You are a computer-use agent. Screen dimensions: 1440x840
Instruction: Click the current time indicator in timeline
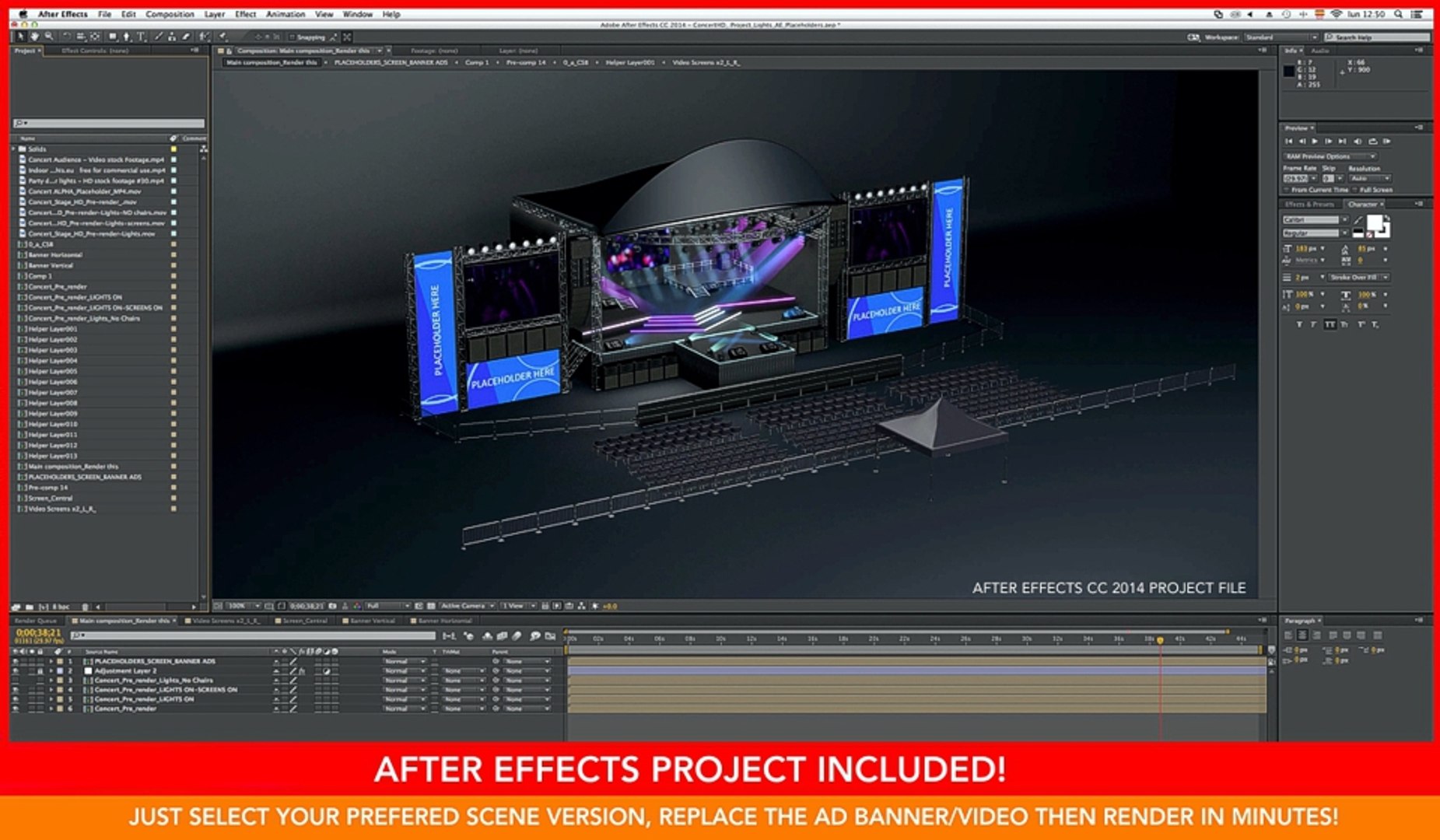coord(1160,640)
